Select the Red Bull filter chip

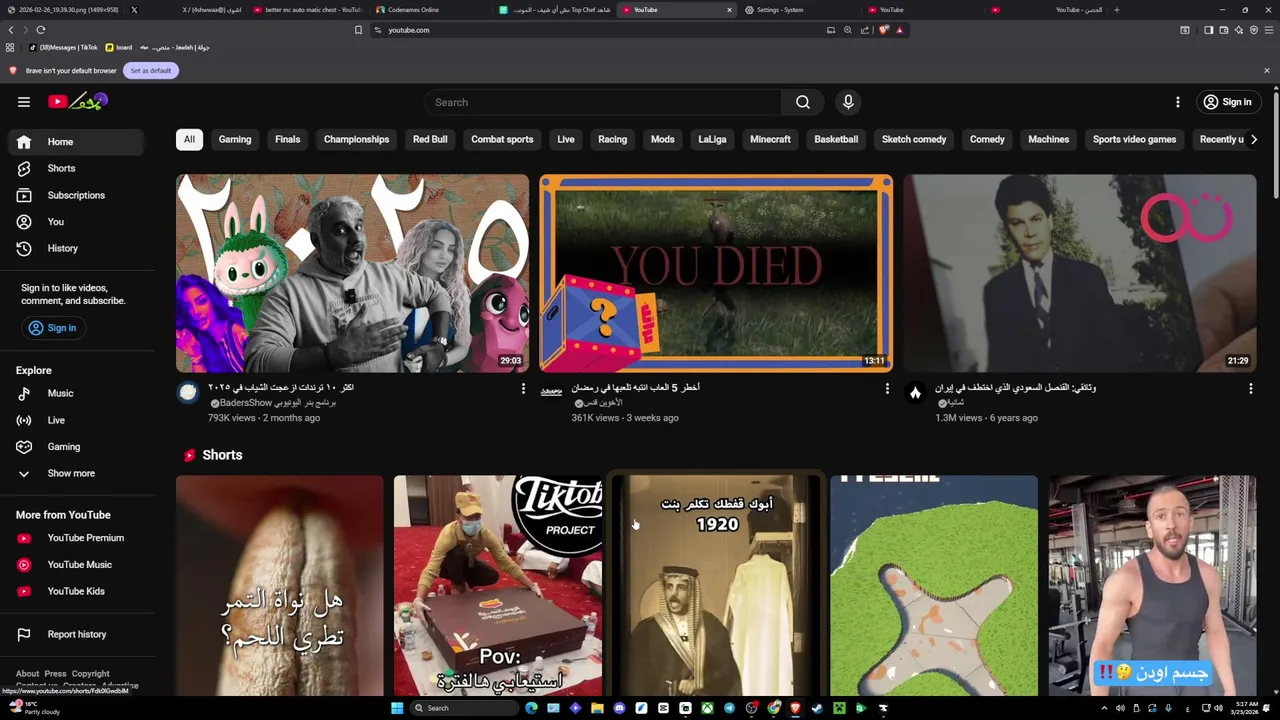click(x=430, y=139)
